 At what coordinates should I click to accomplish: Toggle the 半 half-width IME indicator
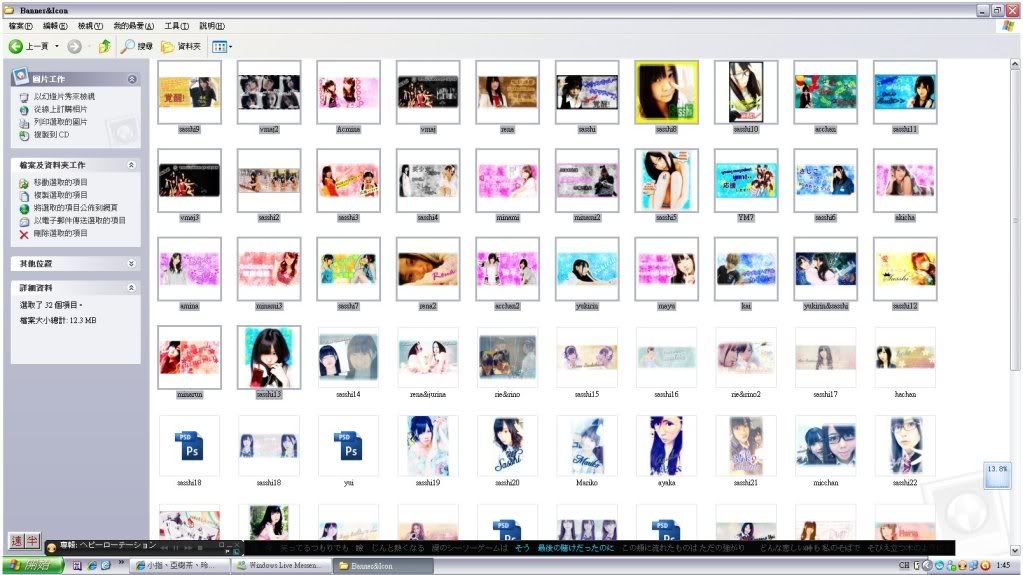31,541
